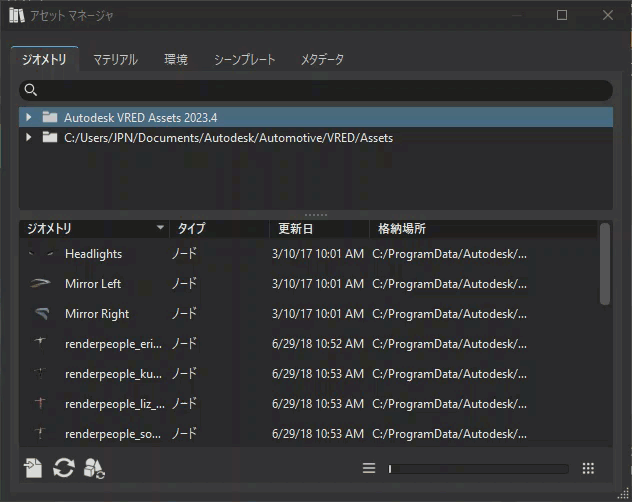Image resolution: width=632 pixels, height=502 pixels.
Task: Click the reload geometry assets icon
Action: (x=94, y=468)
